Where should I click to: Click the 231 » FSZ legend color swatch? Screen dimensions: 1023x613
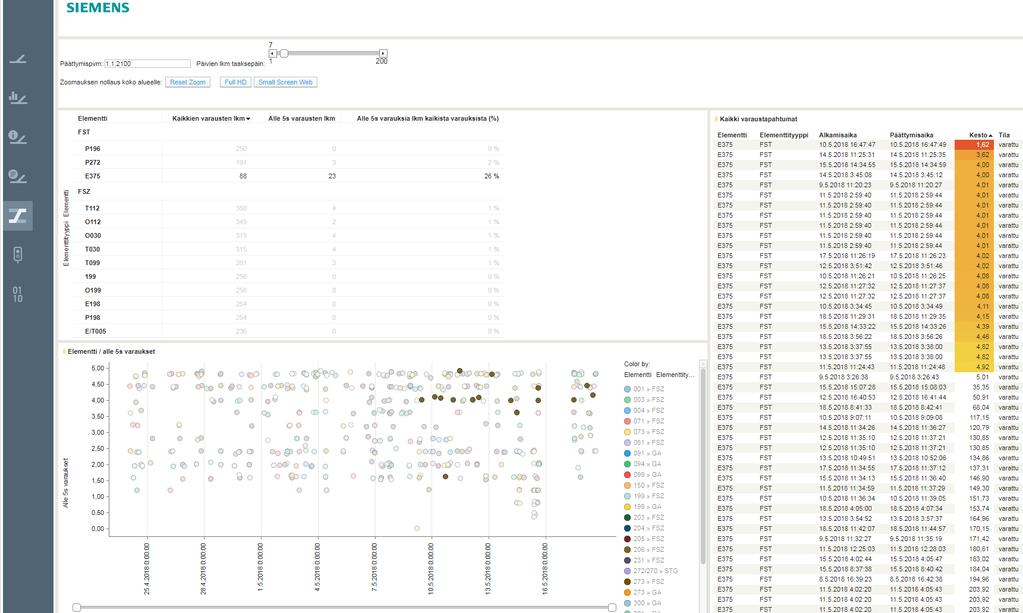coord(628,560)
